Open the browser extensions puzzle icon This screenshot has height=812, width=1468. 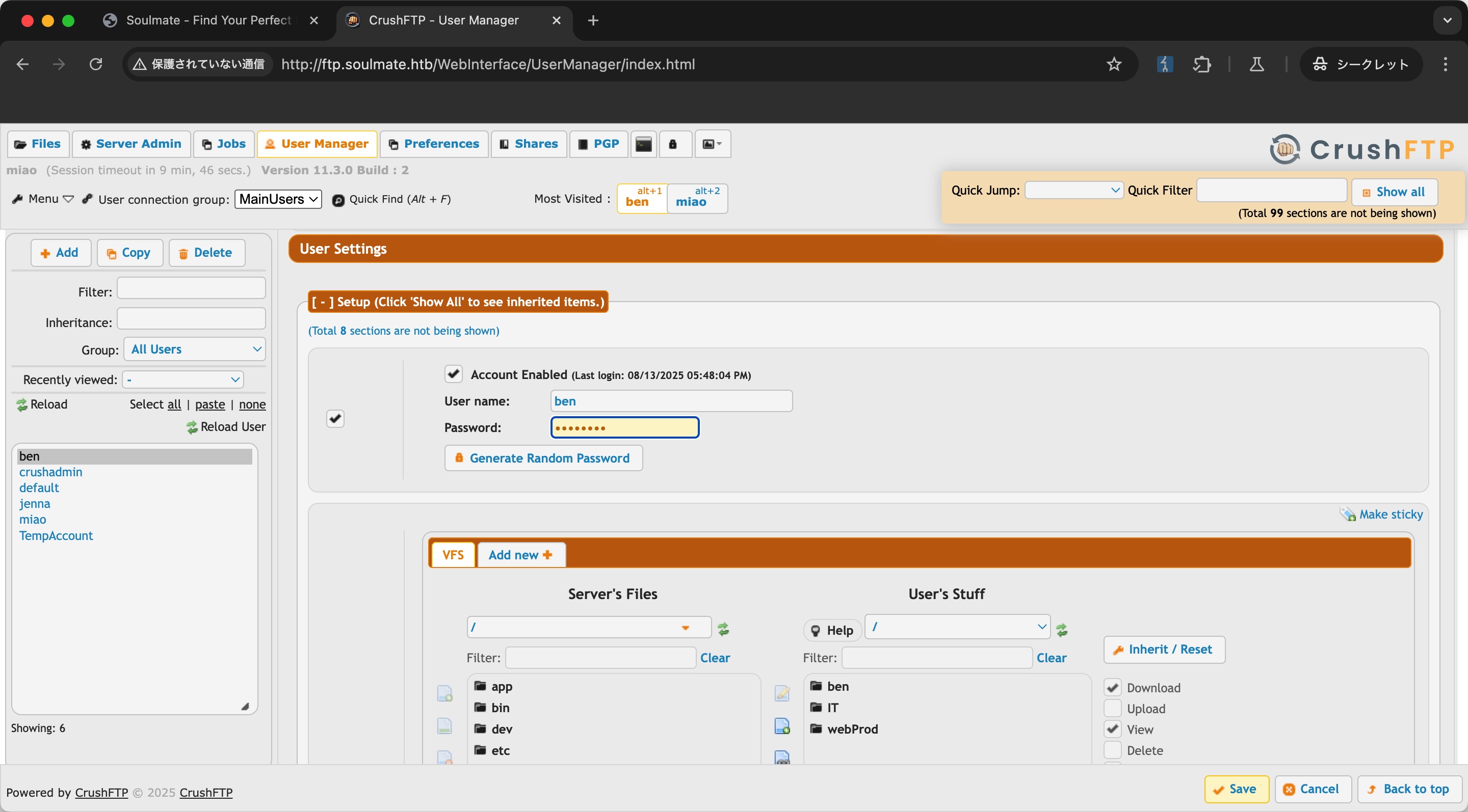1201,64
